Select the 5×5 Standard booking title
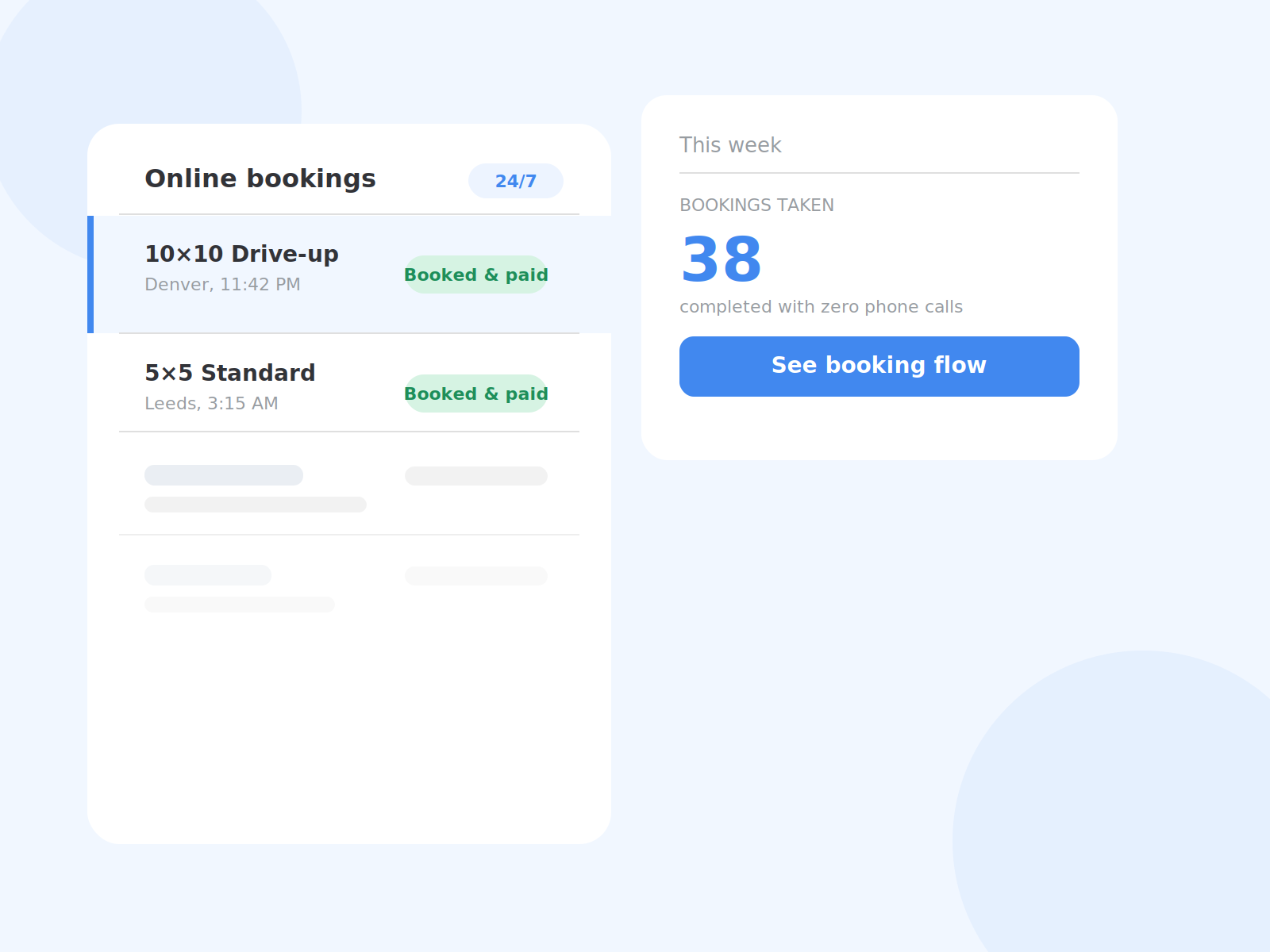 (230, 373)
